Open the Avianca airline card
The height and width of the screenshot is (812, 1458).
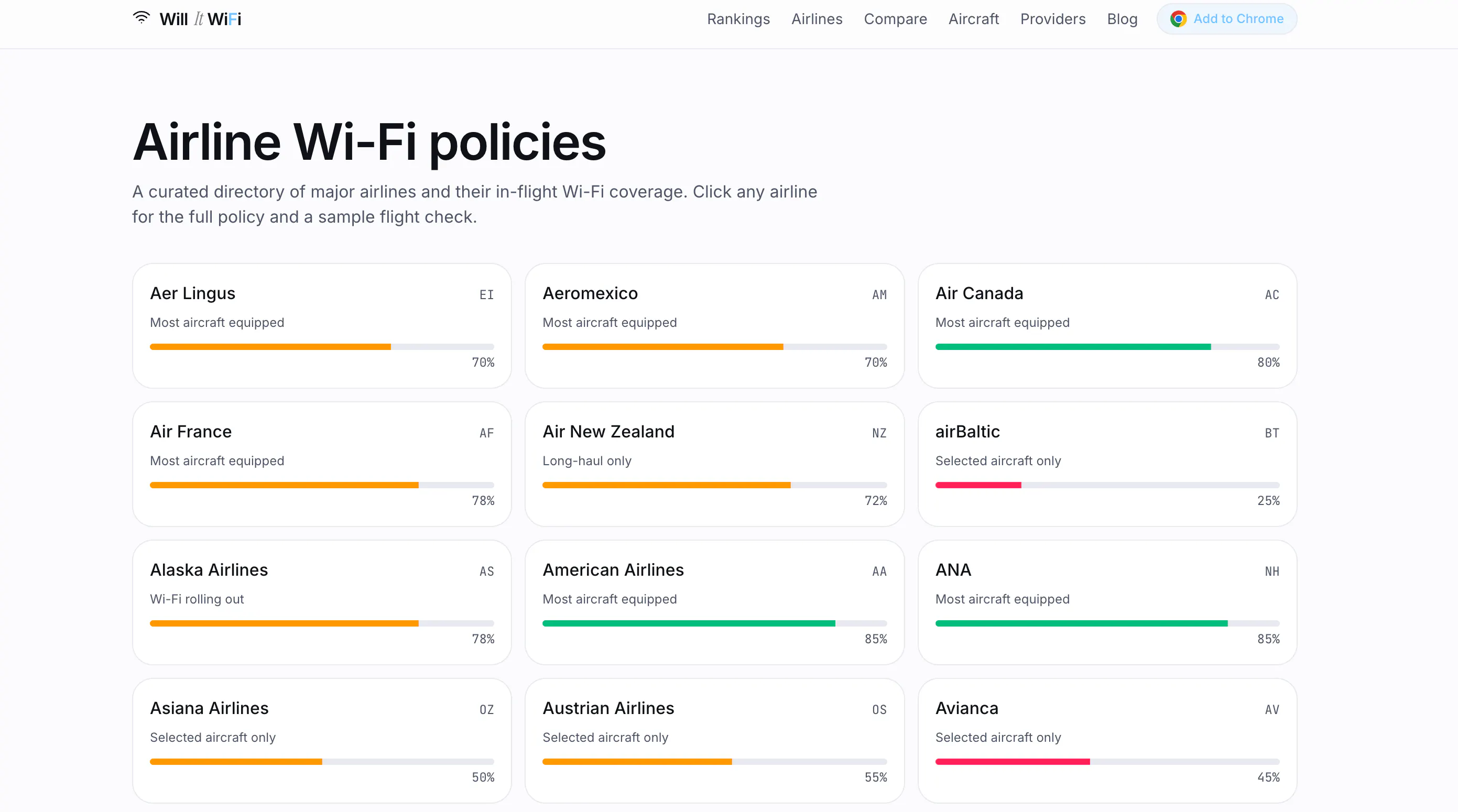(x=1107, y=741)
